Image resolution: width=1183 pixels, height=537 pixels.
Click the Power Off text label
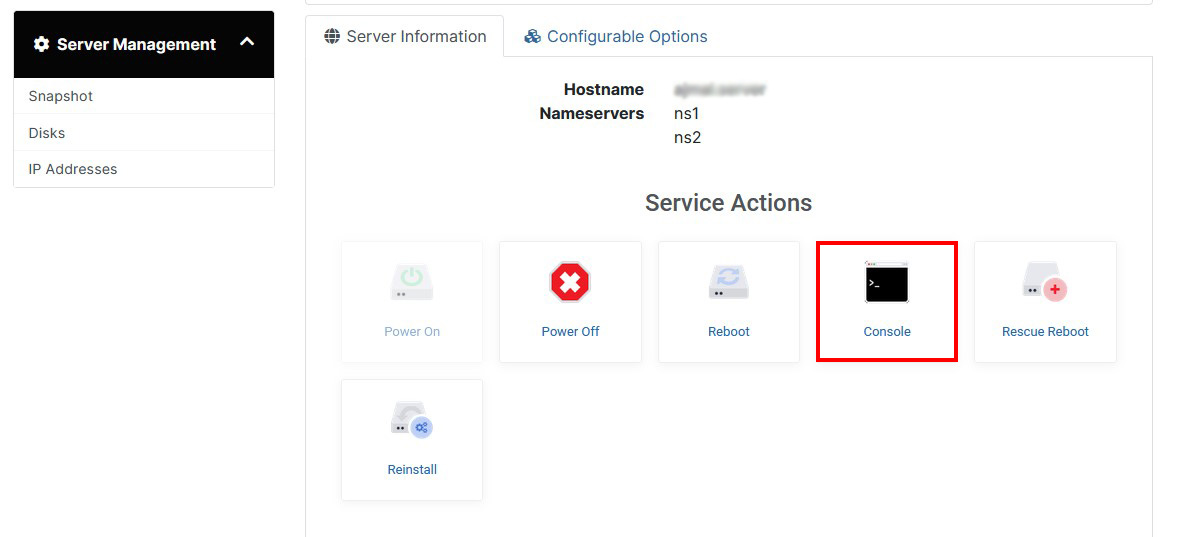pyautogui.click(x=570, y=331)
